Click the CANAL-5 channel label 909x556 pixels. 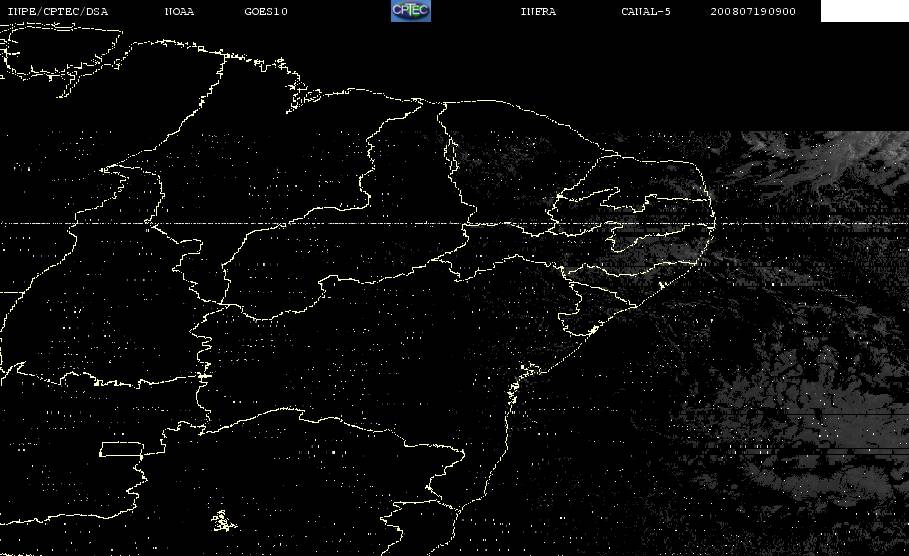[x=646, y=12]
